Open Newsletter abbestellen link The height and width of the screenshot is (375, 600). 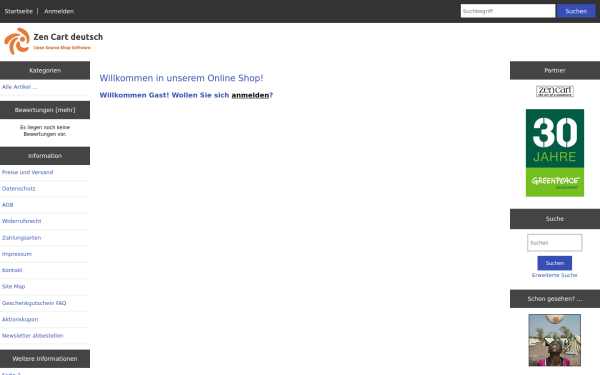(x=33, y=336)
